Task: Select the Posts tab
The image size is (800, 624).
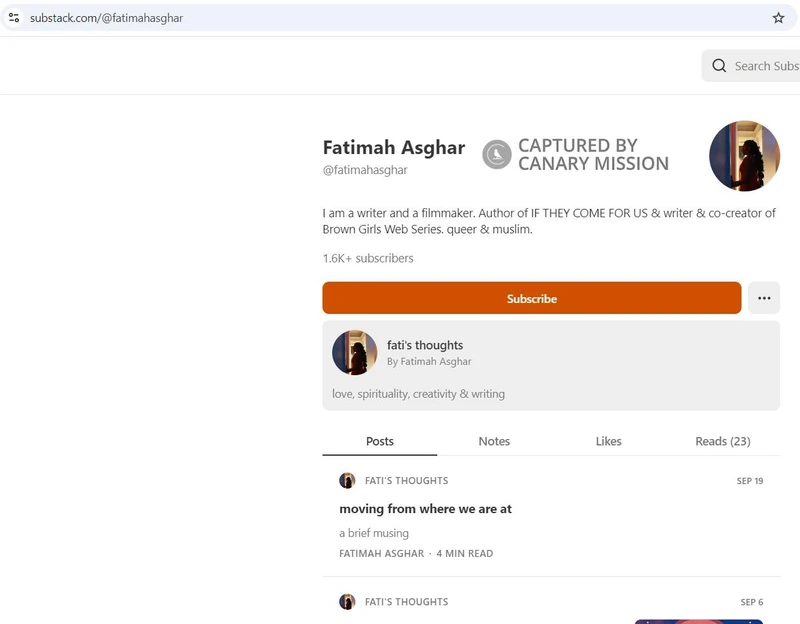Action: (x=380, y=441)
